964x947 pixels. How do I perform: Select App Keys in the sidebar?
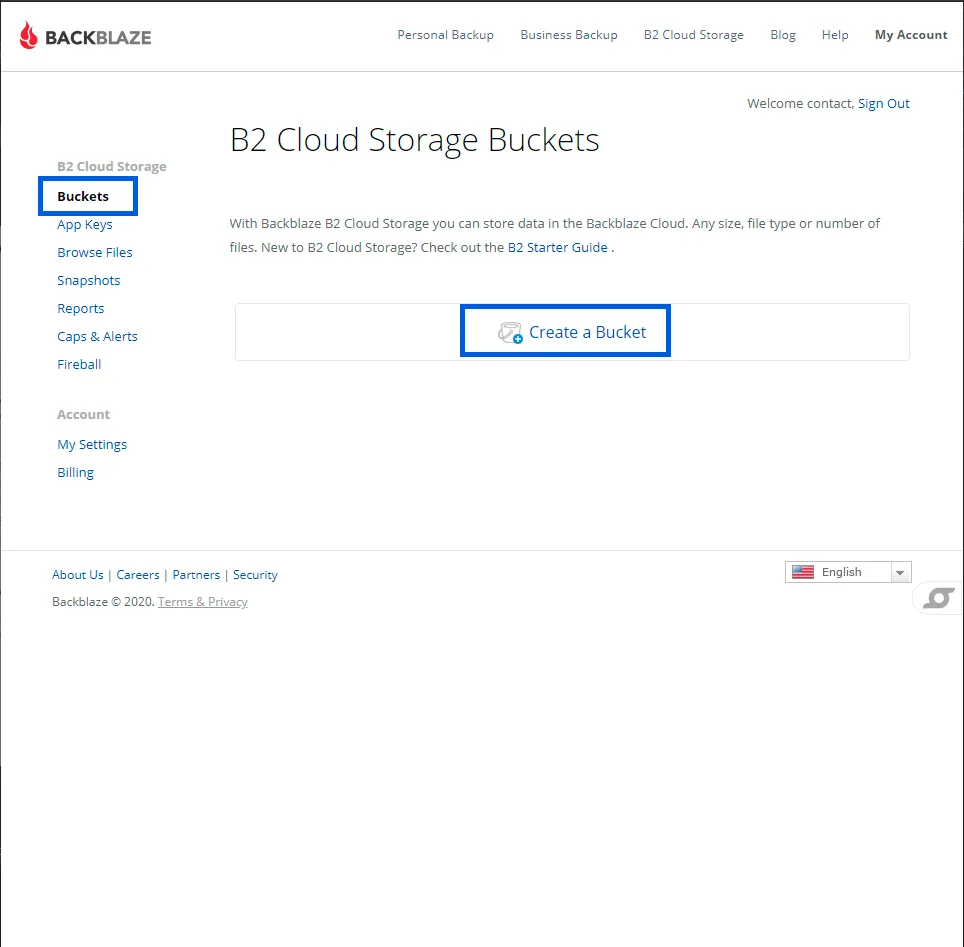tap(85, 225)
